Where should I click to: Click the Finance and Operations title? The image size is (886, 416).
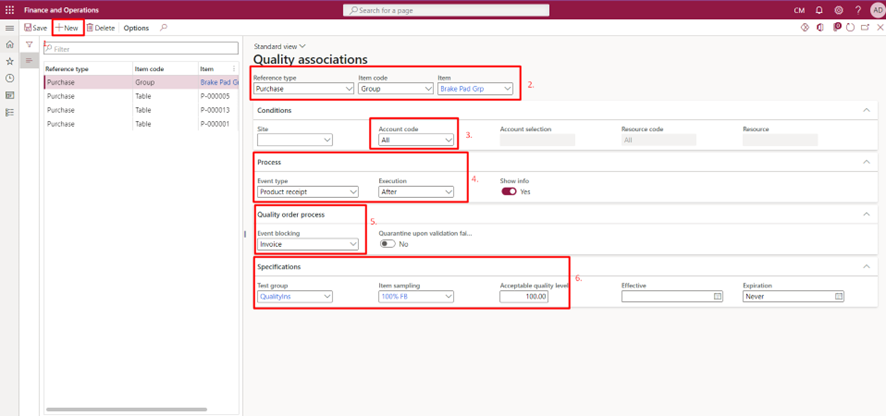[x=61, y=10]
